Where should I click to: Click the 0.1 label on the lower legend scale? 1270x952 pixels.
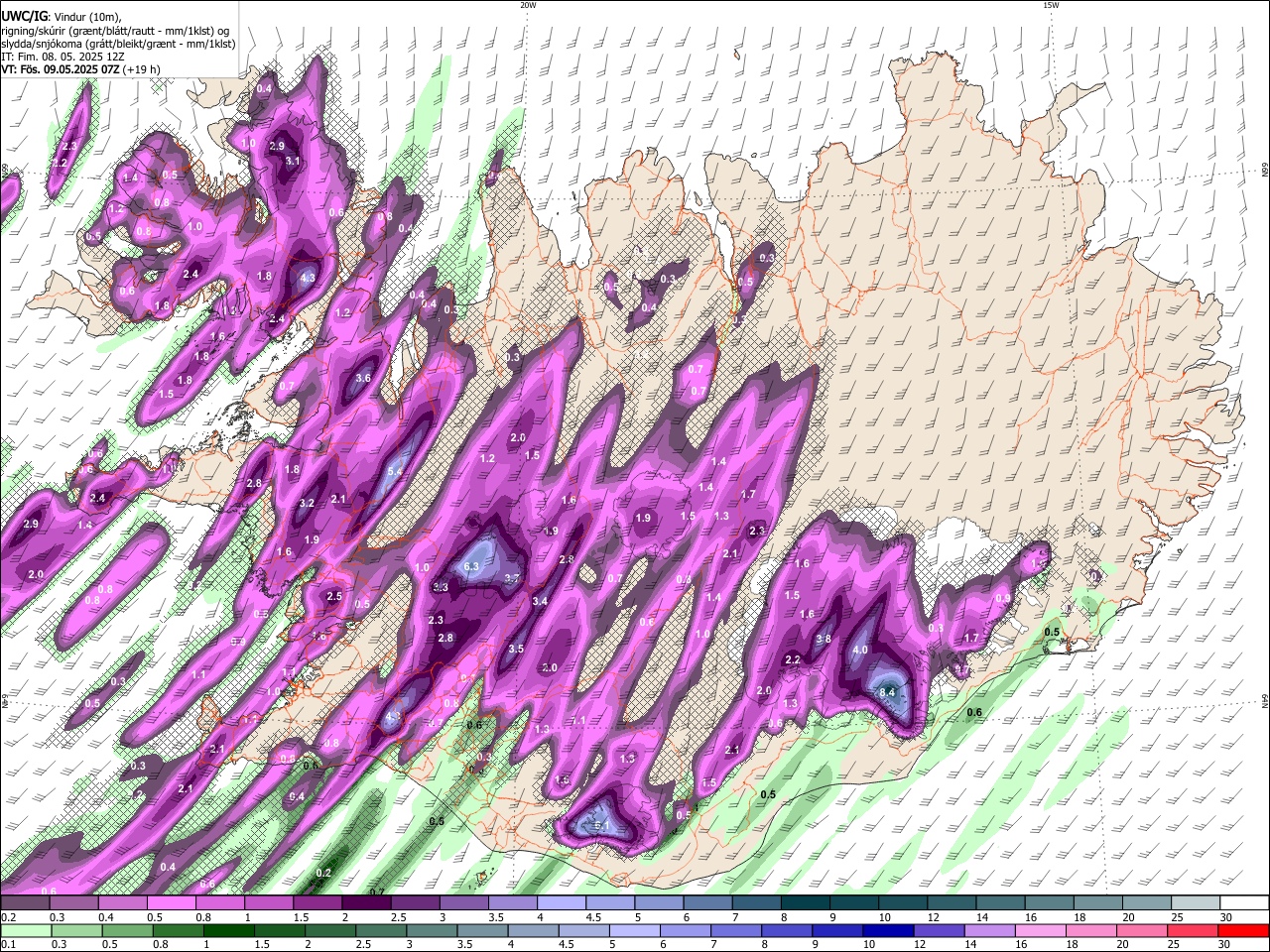(x=8, y=945)
